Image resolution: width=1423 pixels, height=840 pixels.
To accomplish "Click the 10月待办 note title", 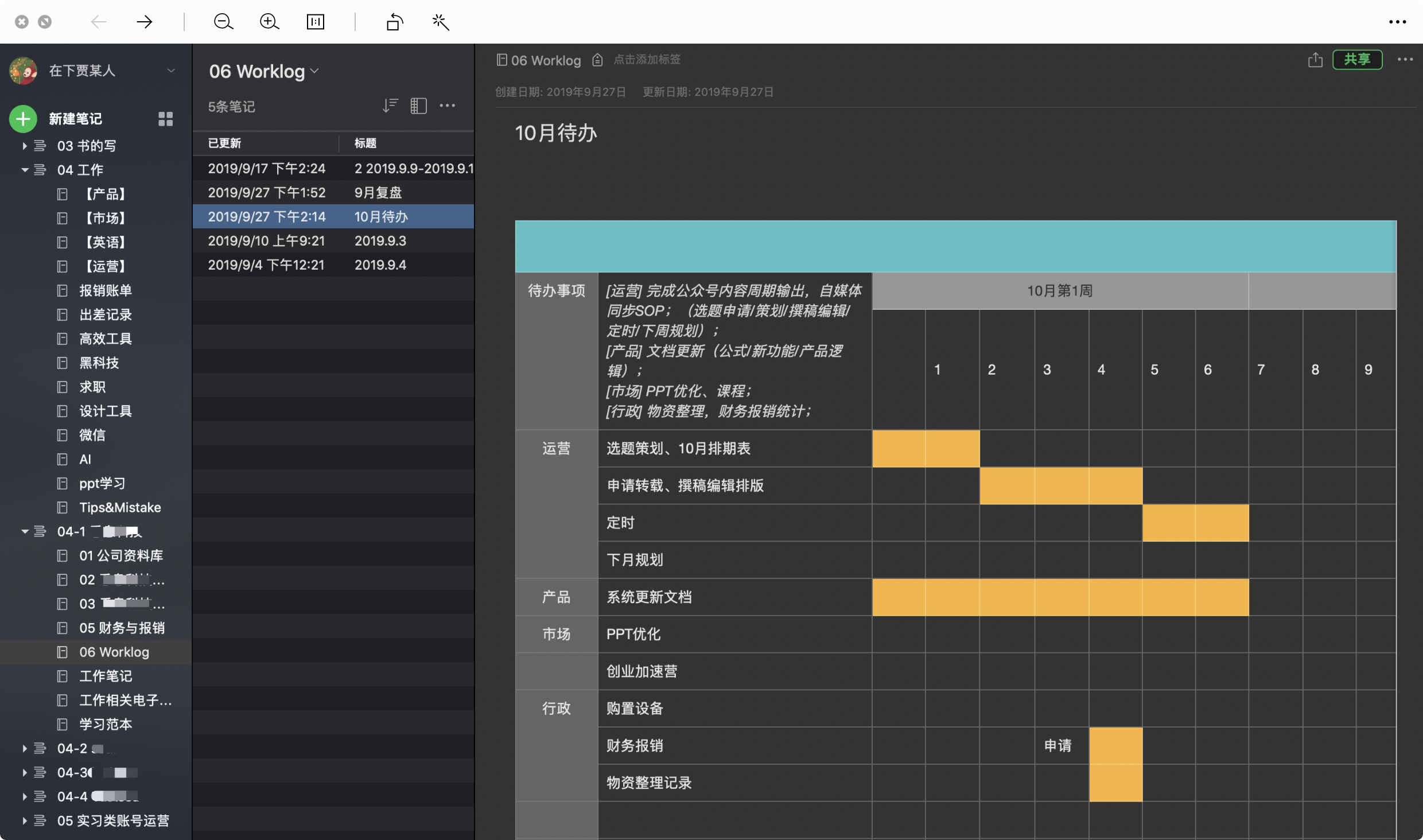I will point(555,133).
